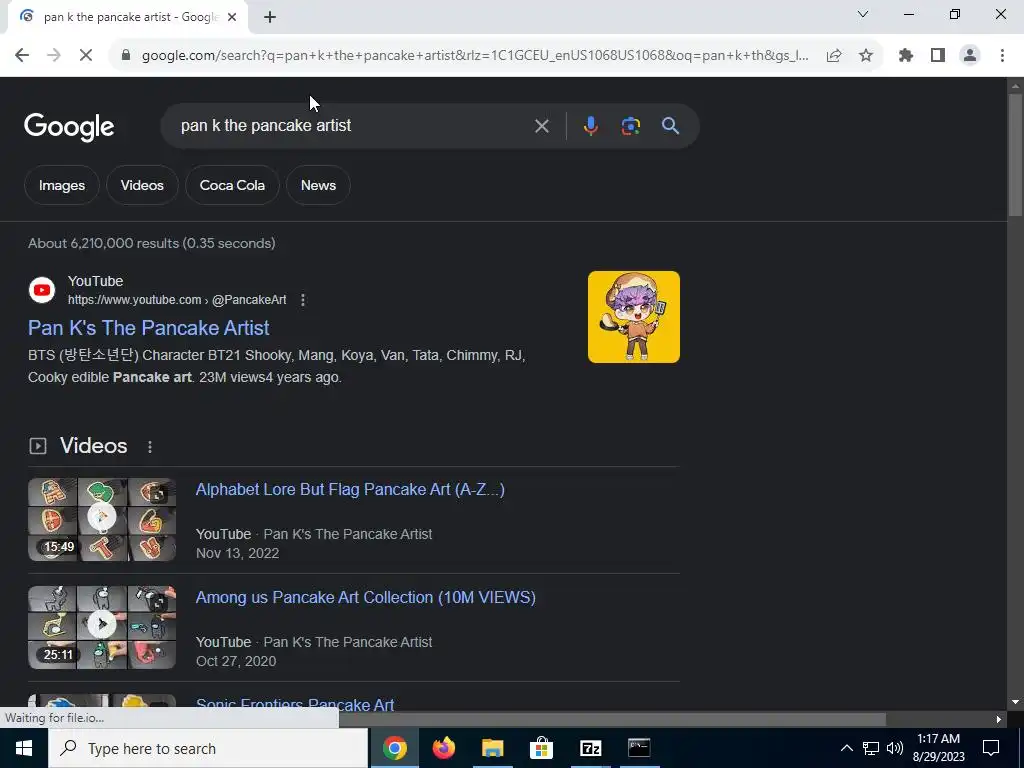Click the horizontal scrollbar thumb

(612, 719)
